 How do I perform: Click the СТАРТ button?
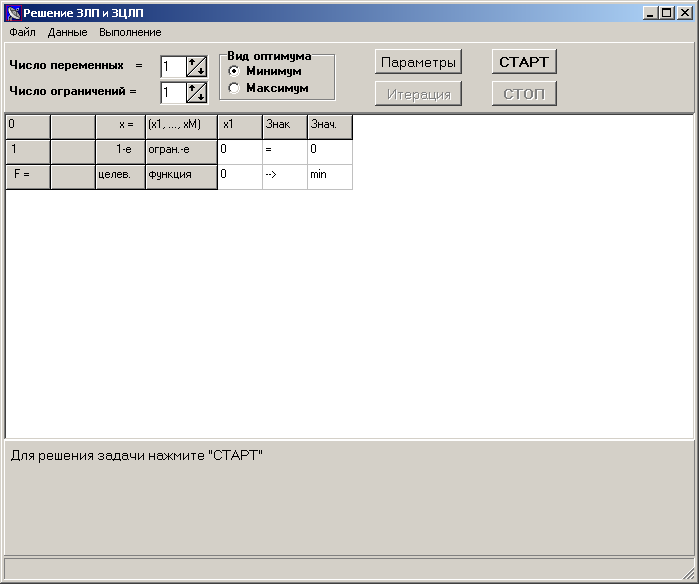524,62
